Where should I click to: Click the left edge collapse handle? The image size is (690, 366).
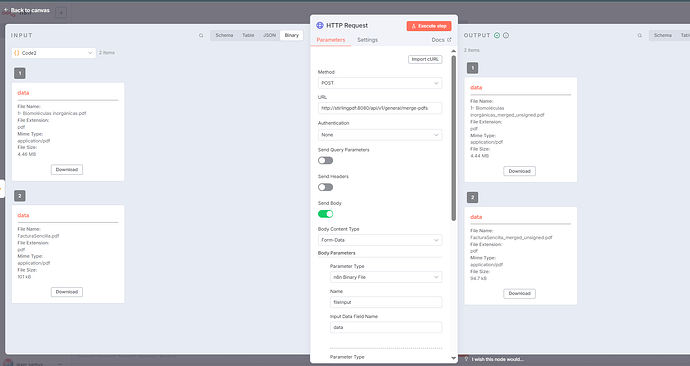[x=2, y=189]
